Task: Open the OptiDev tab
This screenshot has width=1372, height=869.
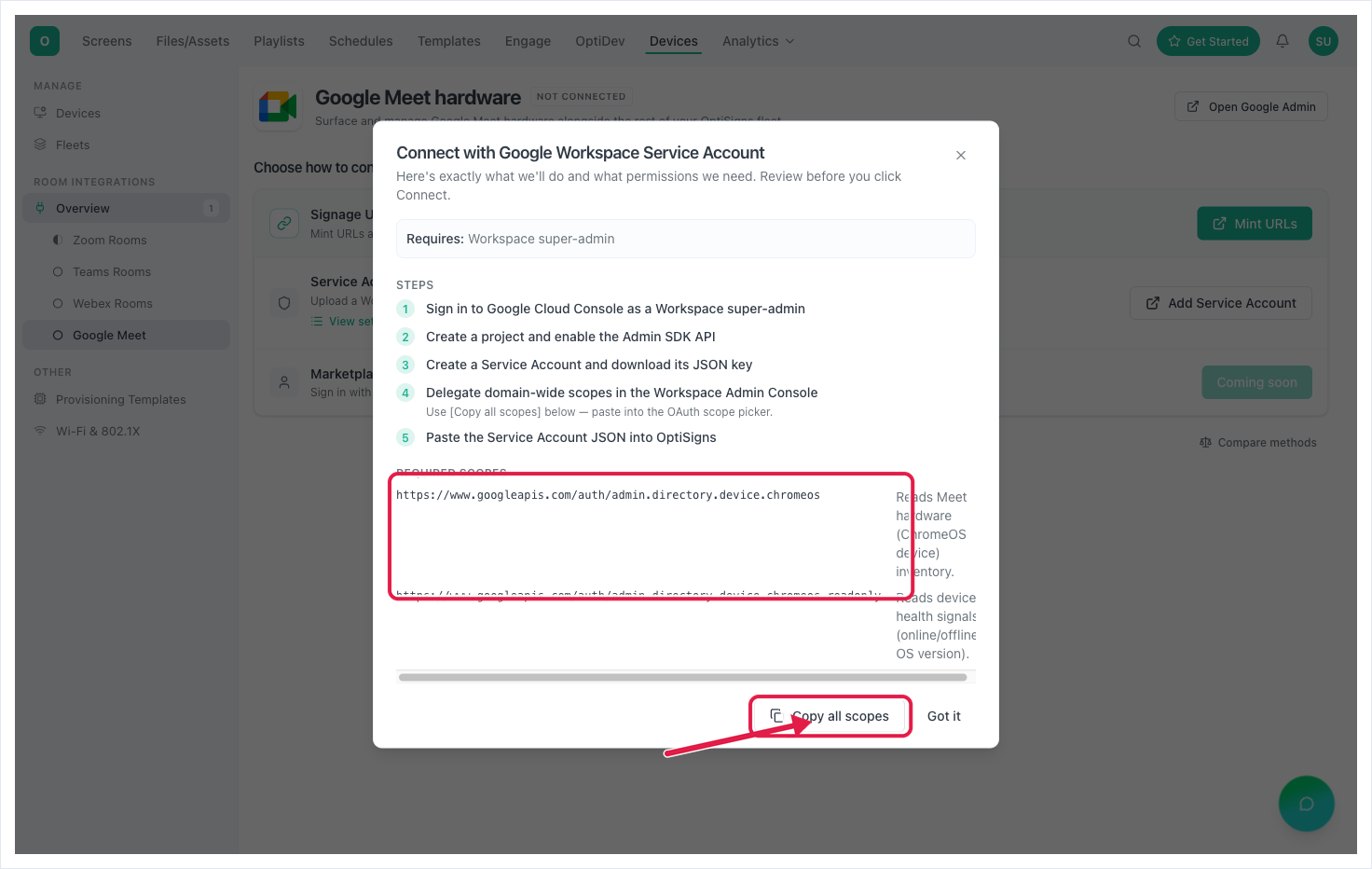Action: click(x=600, y=41)
